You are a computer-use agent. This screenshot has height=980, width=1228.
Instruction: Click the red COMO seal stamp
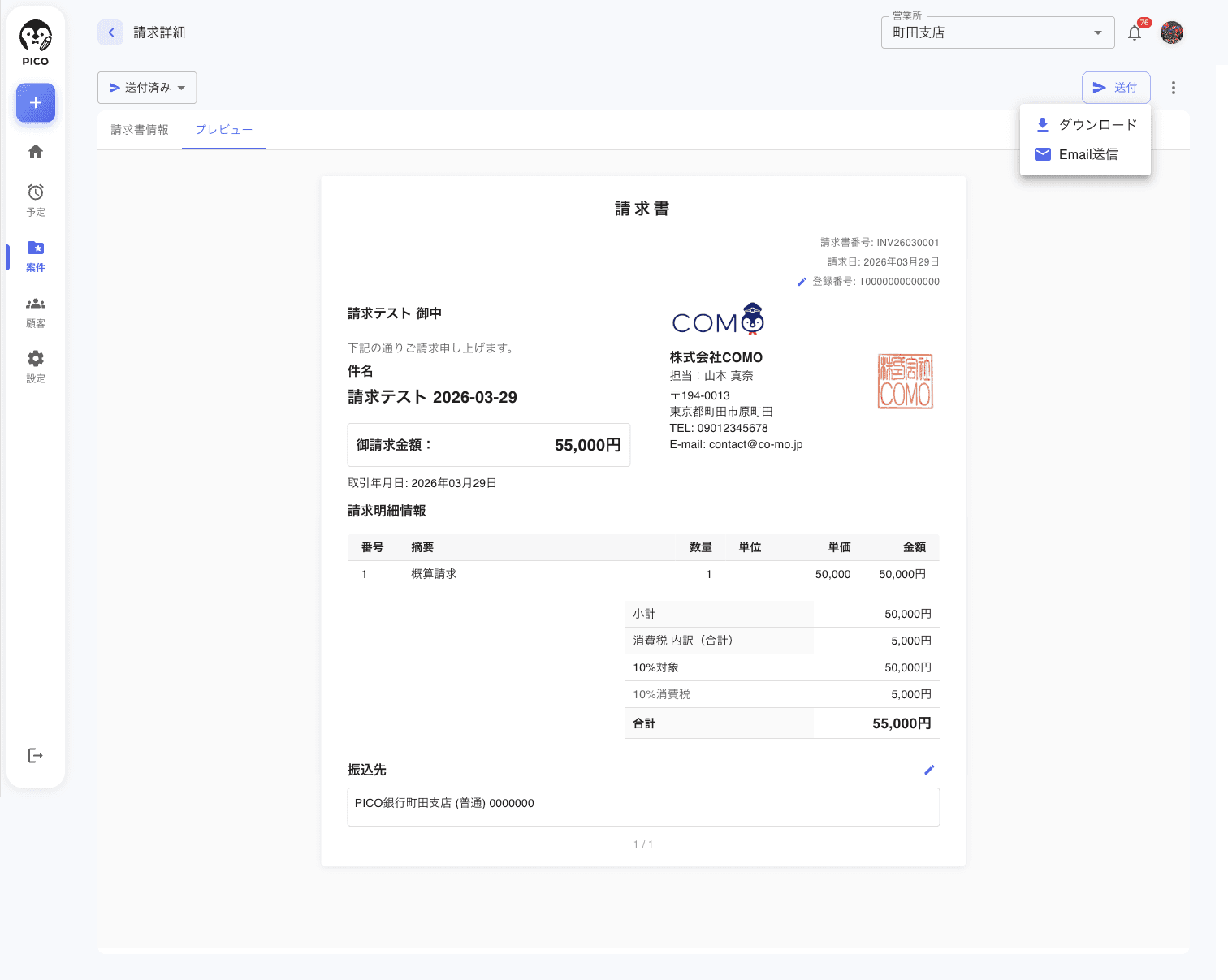[x=906, y=381]
